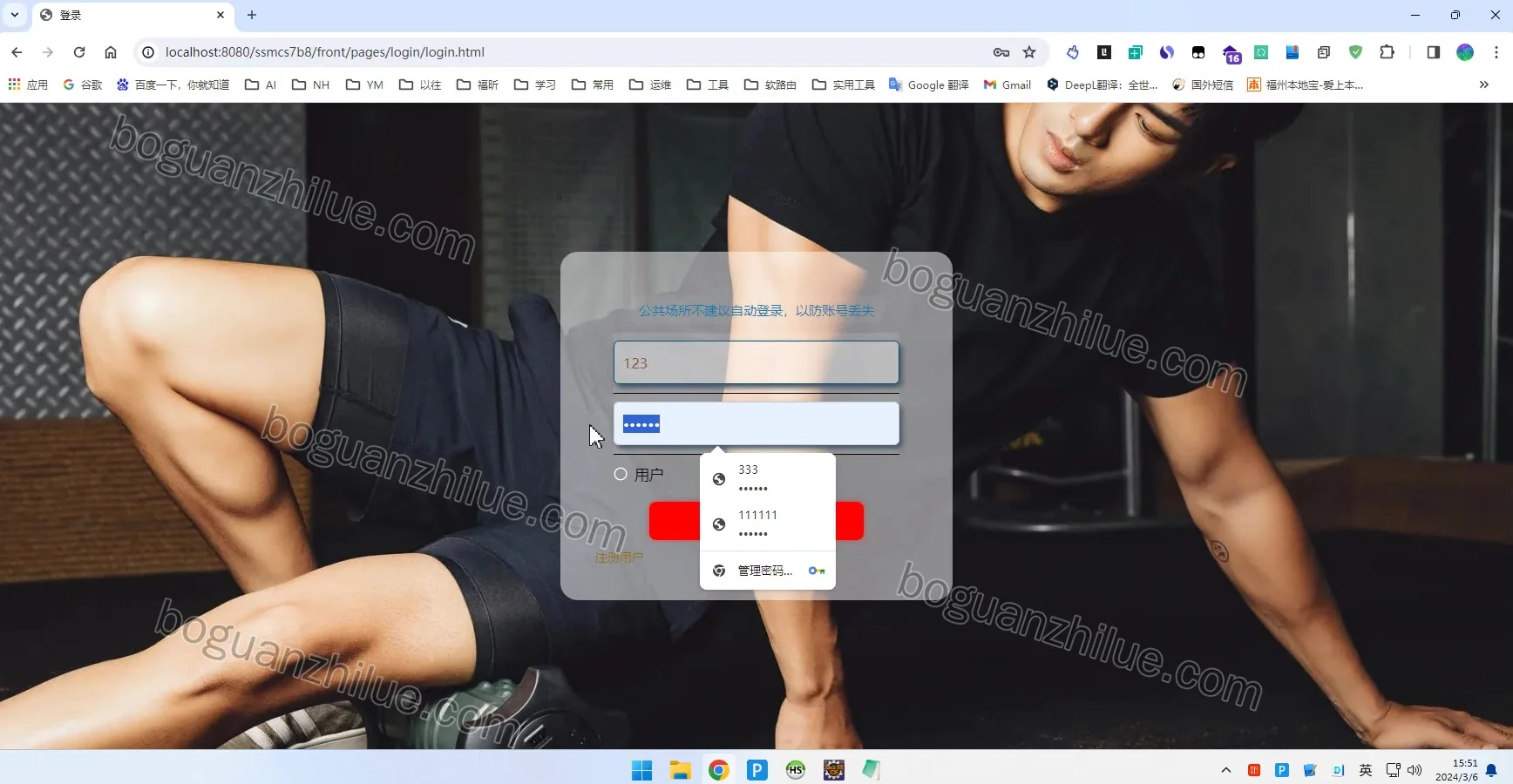Open the browser home page
The height and width of the screenshot is (784, 1513).
pyautogui.click(x=111, y=52)
